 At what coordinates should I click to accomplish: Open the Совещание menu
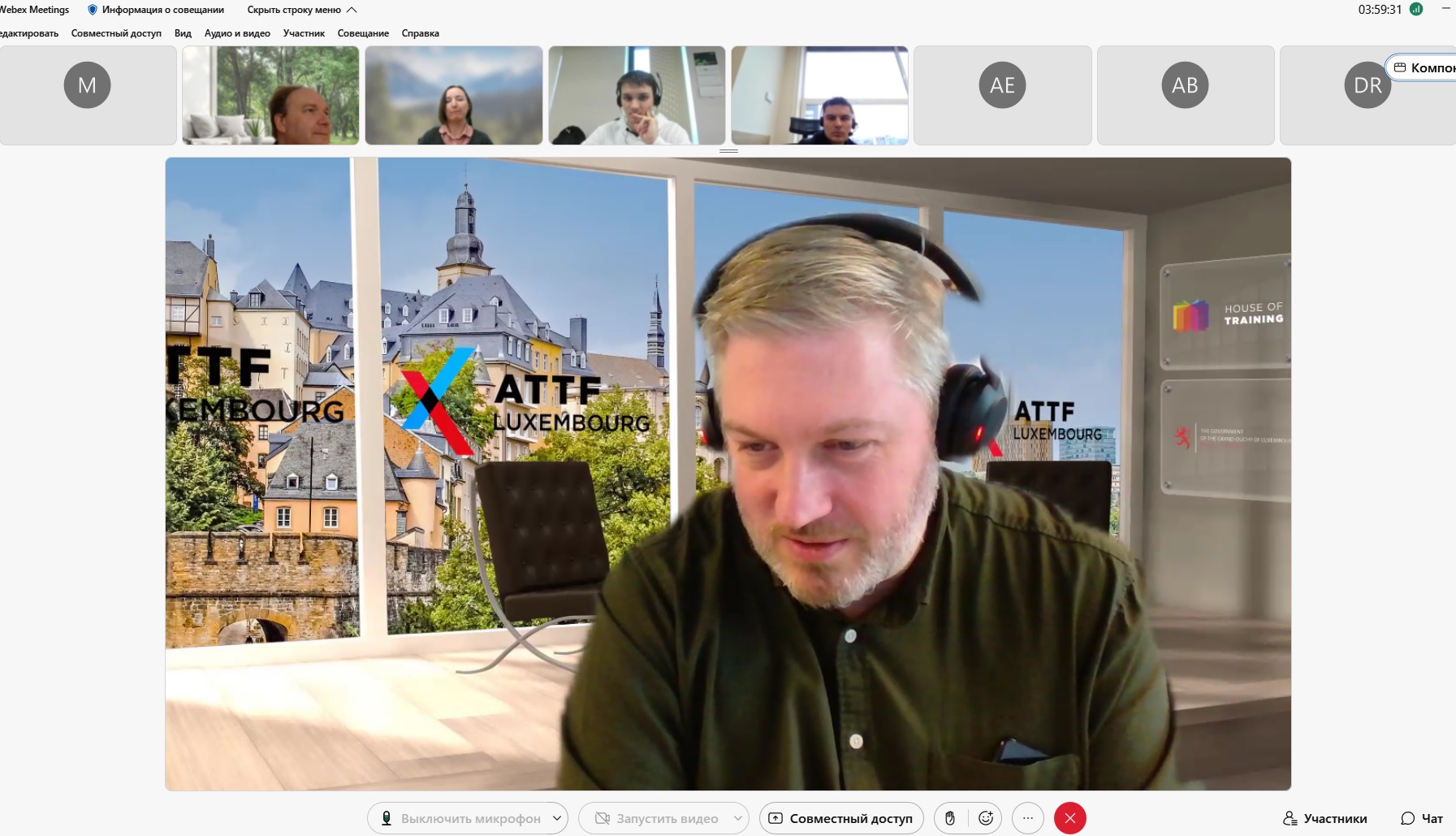pyautogui.click(x=363, y=33)
